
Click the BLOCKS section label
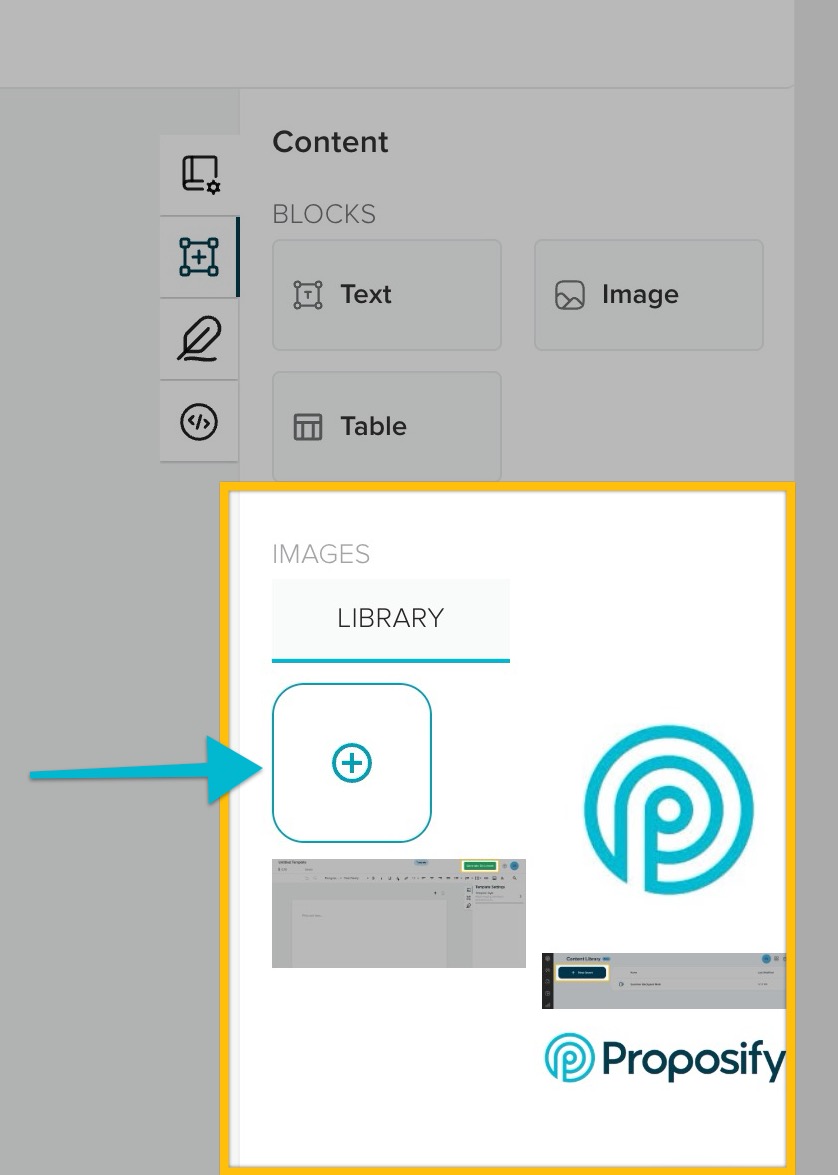[324, 214]
